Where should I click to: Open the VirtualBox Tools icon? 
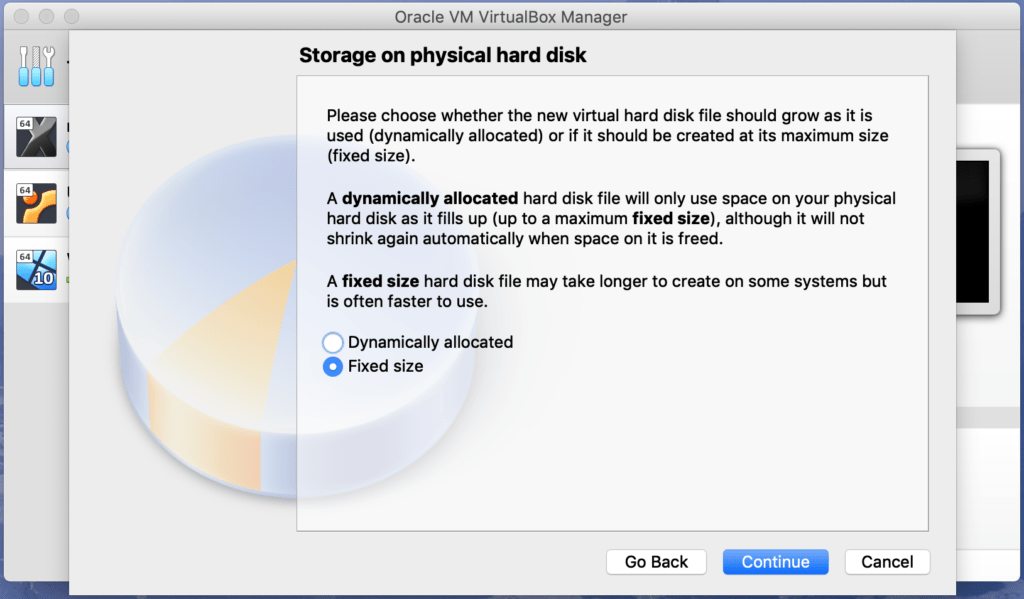[x=36, y=67]
